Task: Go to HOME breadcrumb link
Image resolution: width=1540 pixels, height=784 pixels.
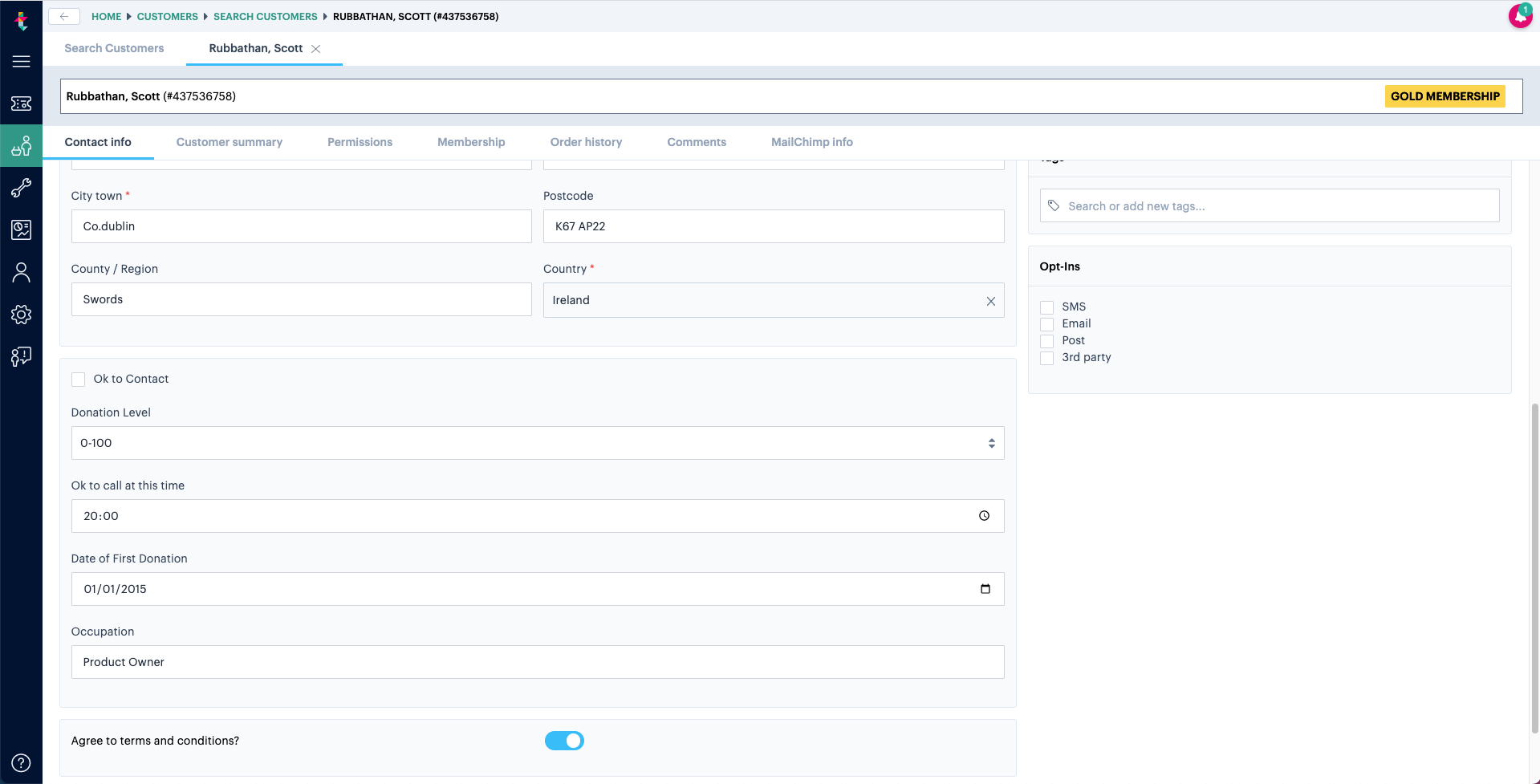Action: coord(107,16)
